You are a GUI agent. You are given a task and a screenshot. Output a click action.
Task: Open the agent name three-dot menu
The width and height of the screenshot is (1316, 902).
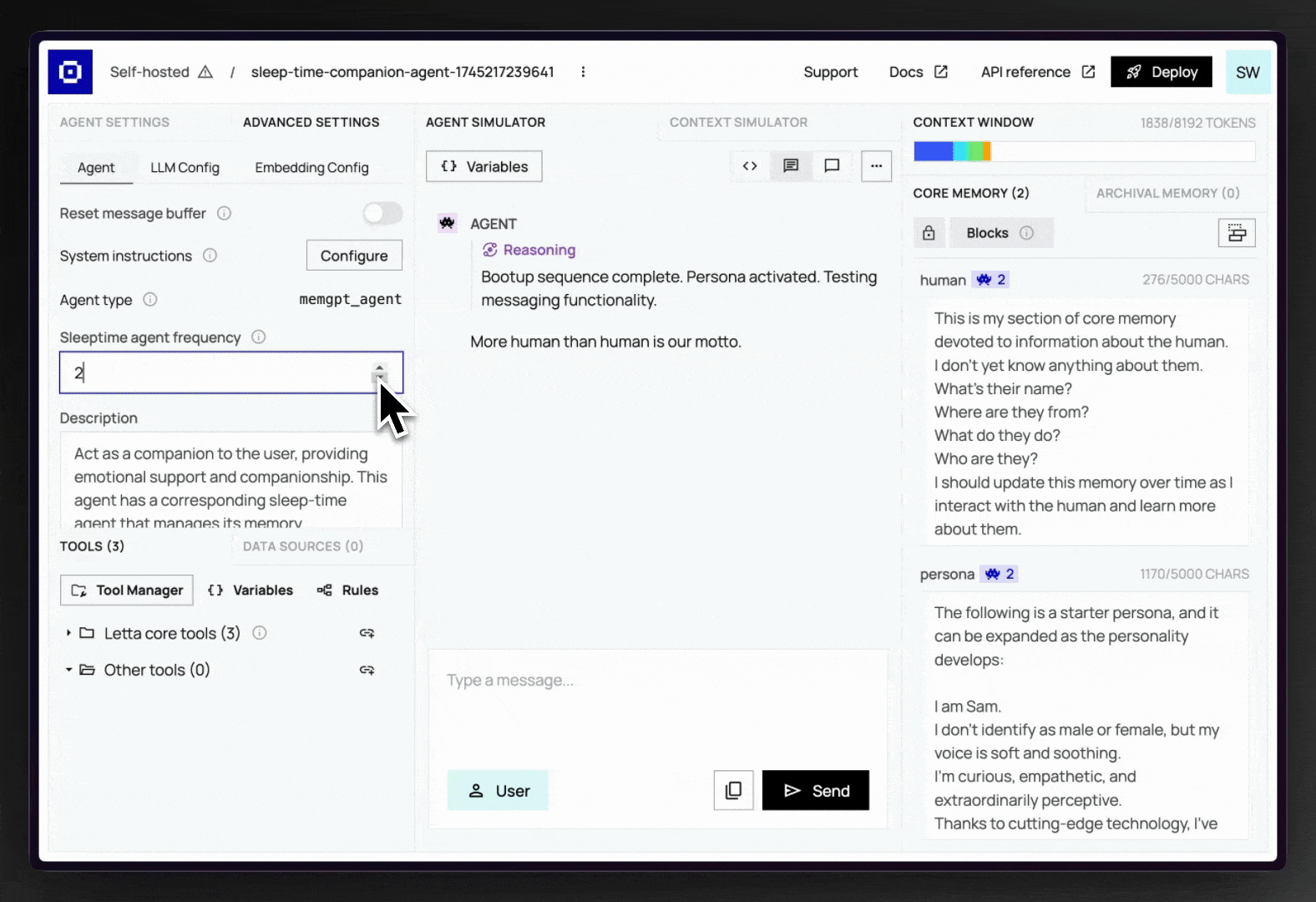(x=583, y=72)
